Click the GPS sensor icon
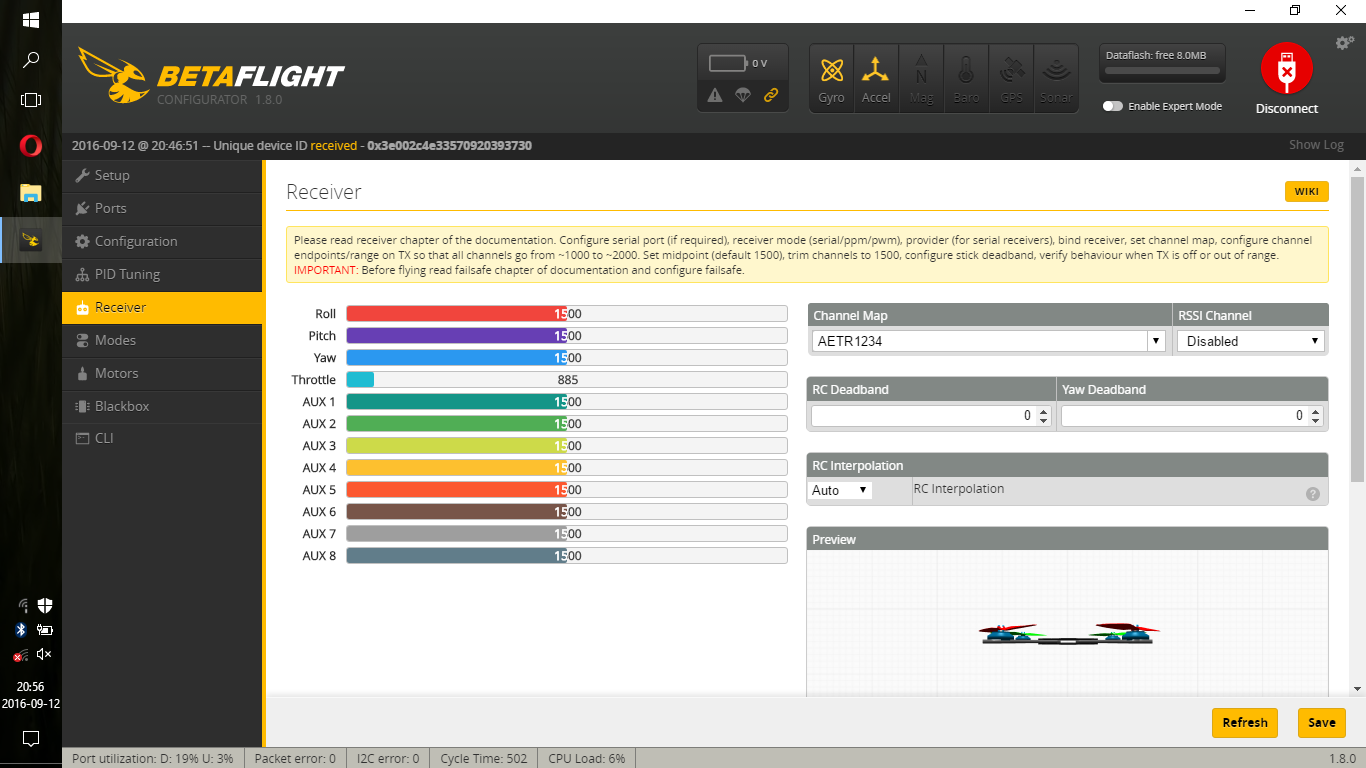The height and width of the screenshot is (768, 1366). 1011,77
